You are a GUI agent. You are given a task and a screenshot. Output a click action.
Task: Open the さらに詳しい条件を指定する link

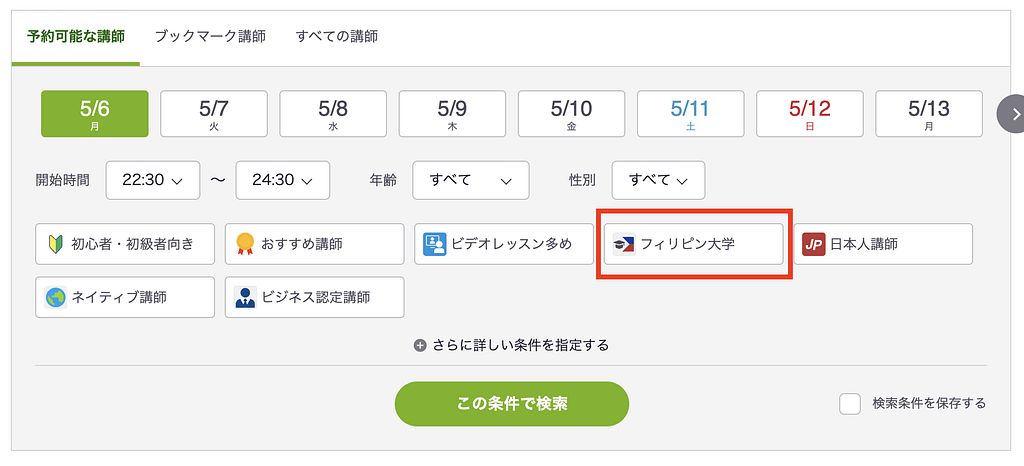520,345
